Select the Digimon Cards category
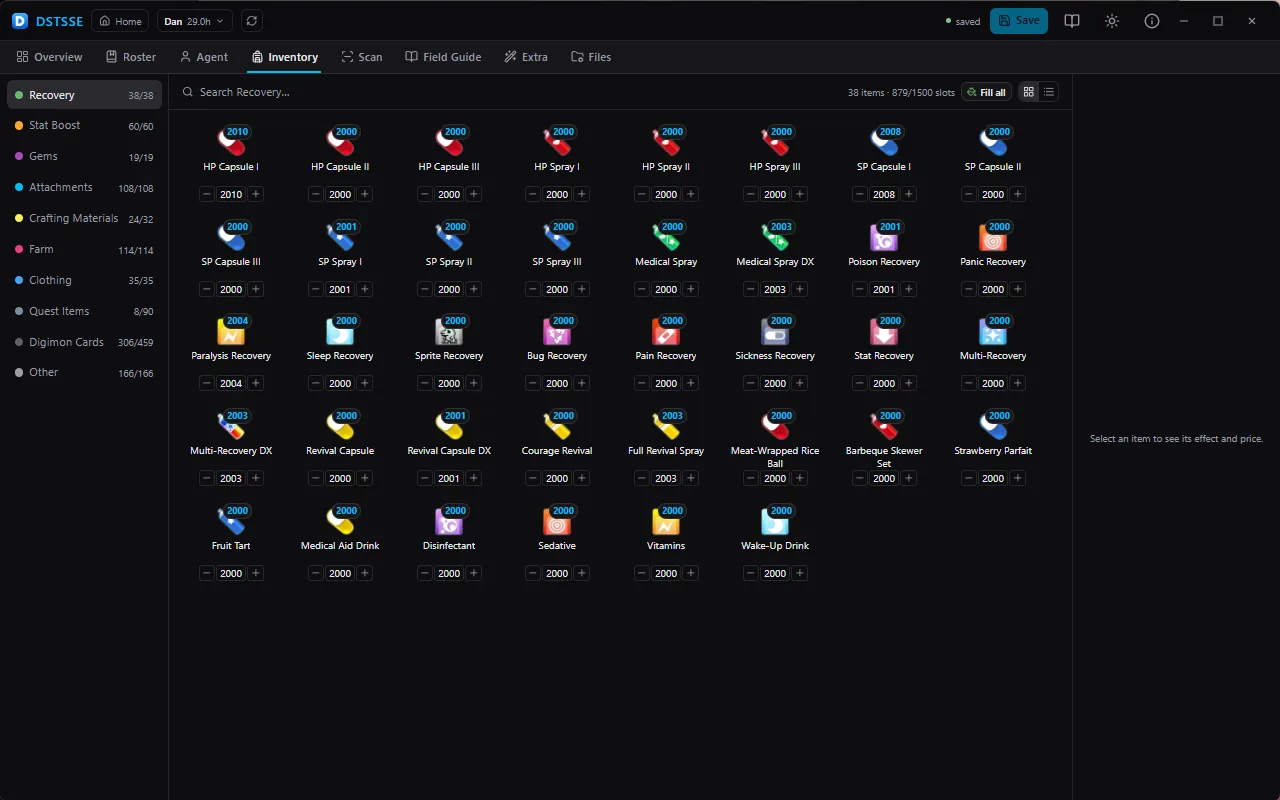 (84, 342)
